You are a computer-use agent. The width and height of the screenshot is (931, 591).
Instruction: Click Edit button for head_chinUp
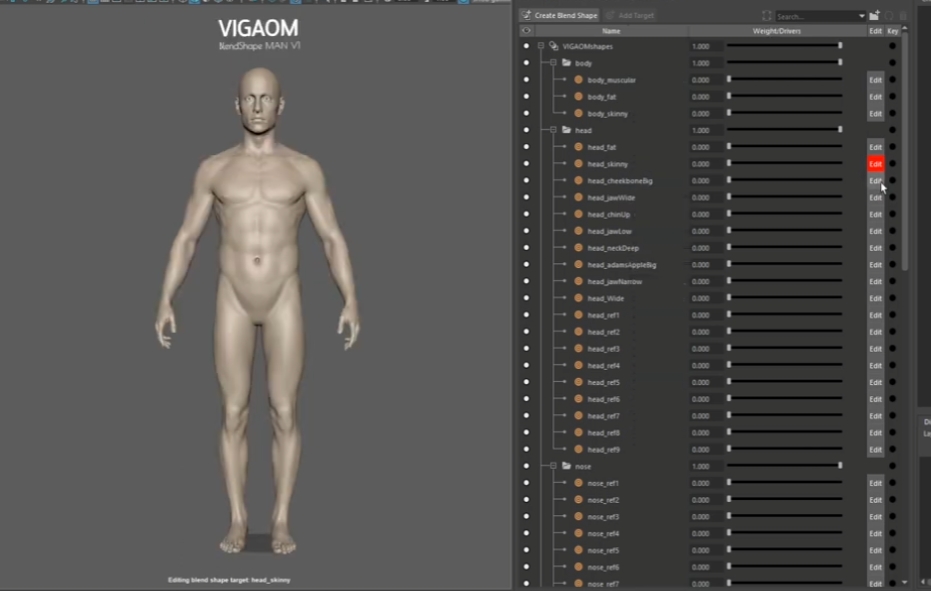(x=875, y=214)
